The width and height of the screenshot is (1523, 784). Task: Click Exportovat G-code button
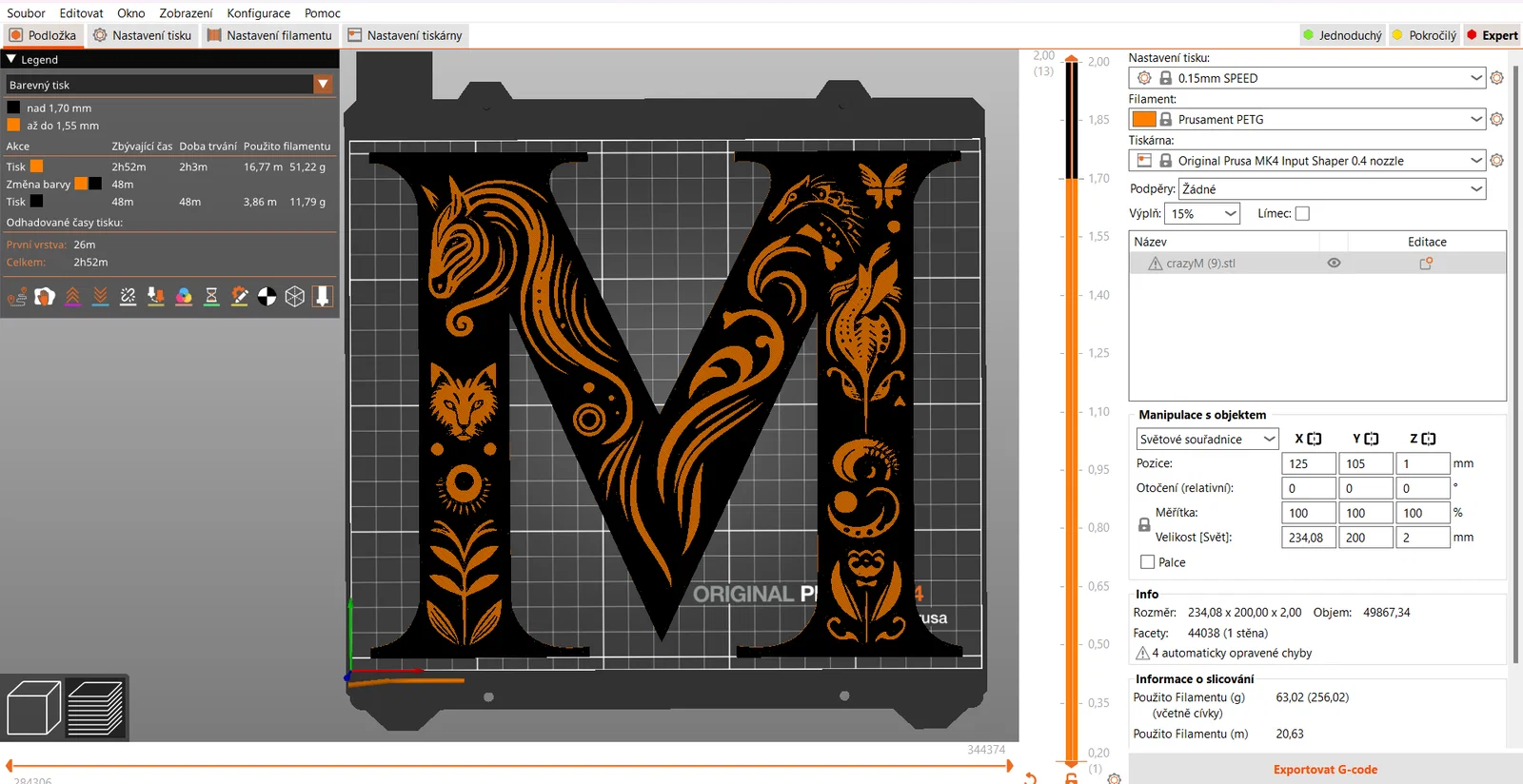pyautogui.click(x=1325, y=769)
